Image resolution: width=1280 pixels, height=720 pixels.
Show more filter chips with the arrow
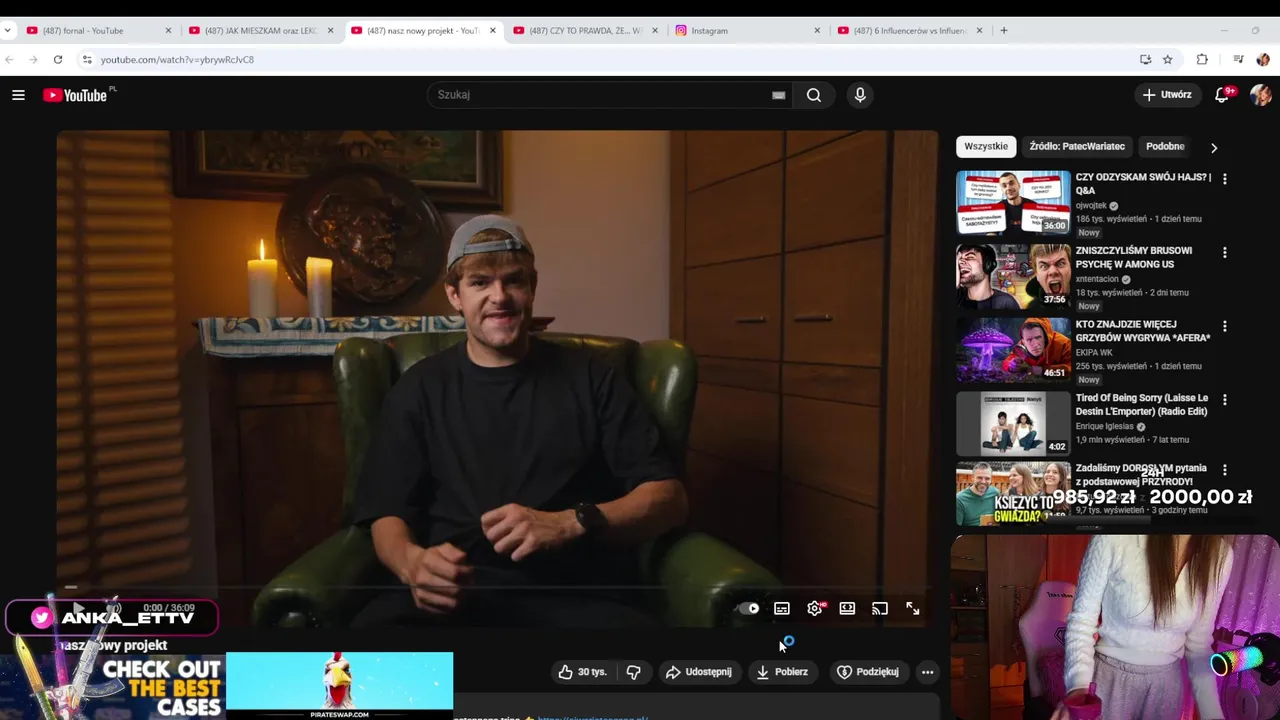[x=1214, y=147]
